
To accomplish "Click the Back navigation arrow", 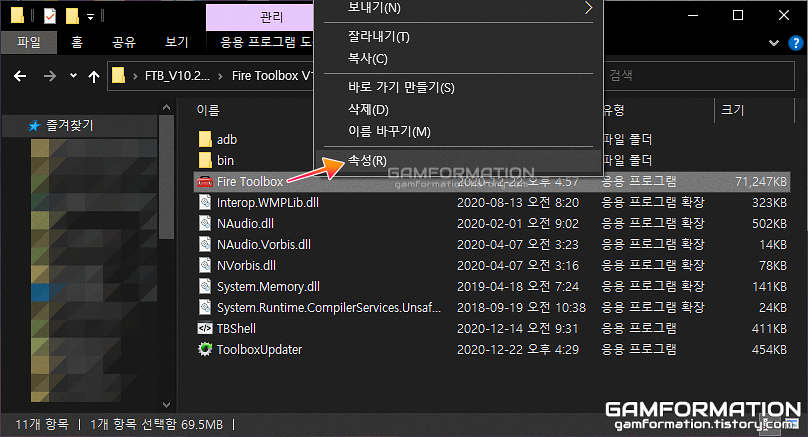I will (x=20, y=76).
